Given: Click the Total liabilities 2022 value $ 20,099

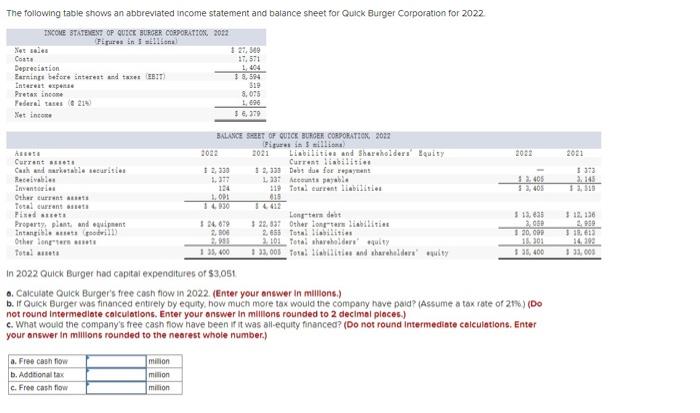Looking at the screenshot, I should tap(530, 233).
